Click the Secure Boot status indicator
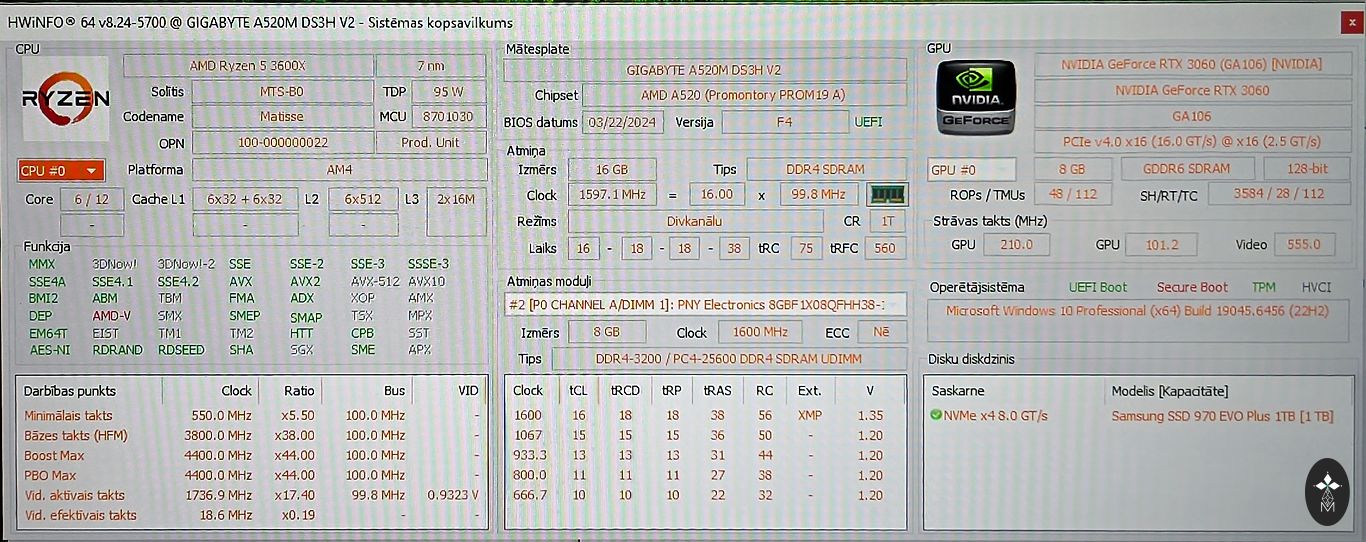 point(1191,287)
